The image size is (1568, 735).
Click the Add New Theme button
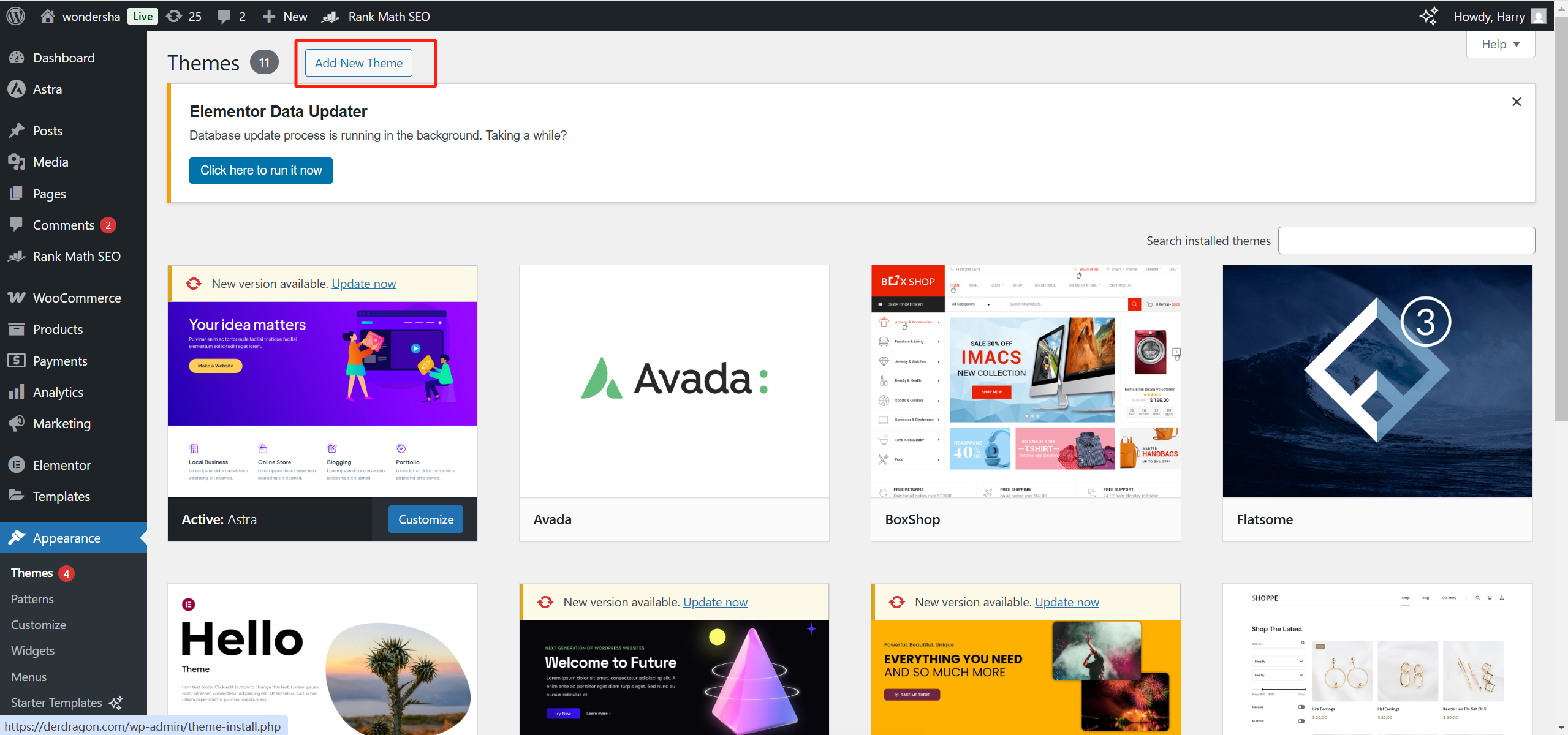358,62
